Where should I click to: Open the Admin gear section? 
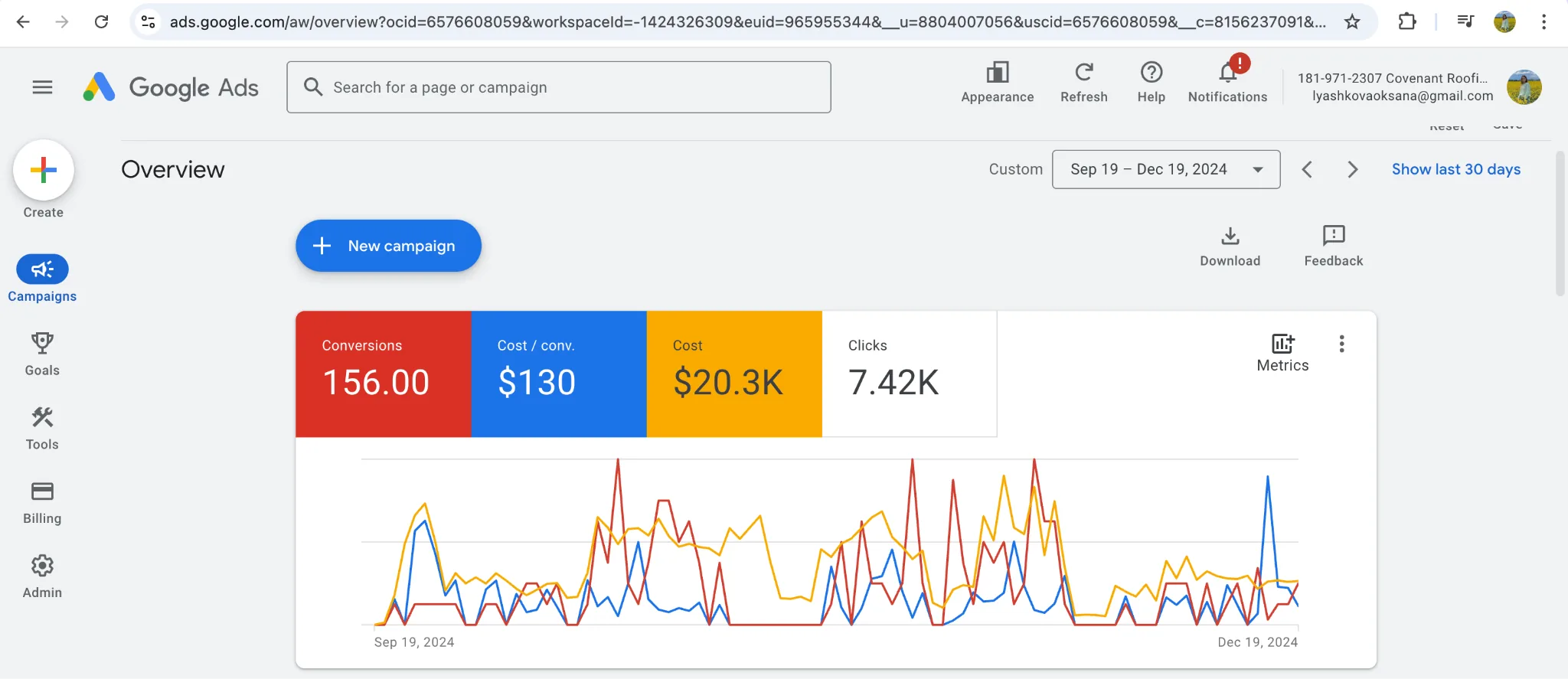[42, 576]
